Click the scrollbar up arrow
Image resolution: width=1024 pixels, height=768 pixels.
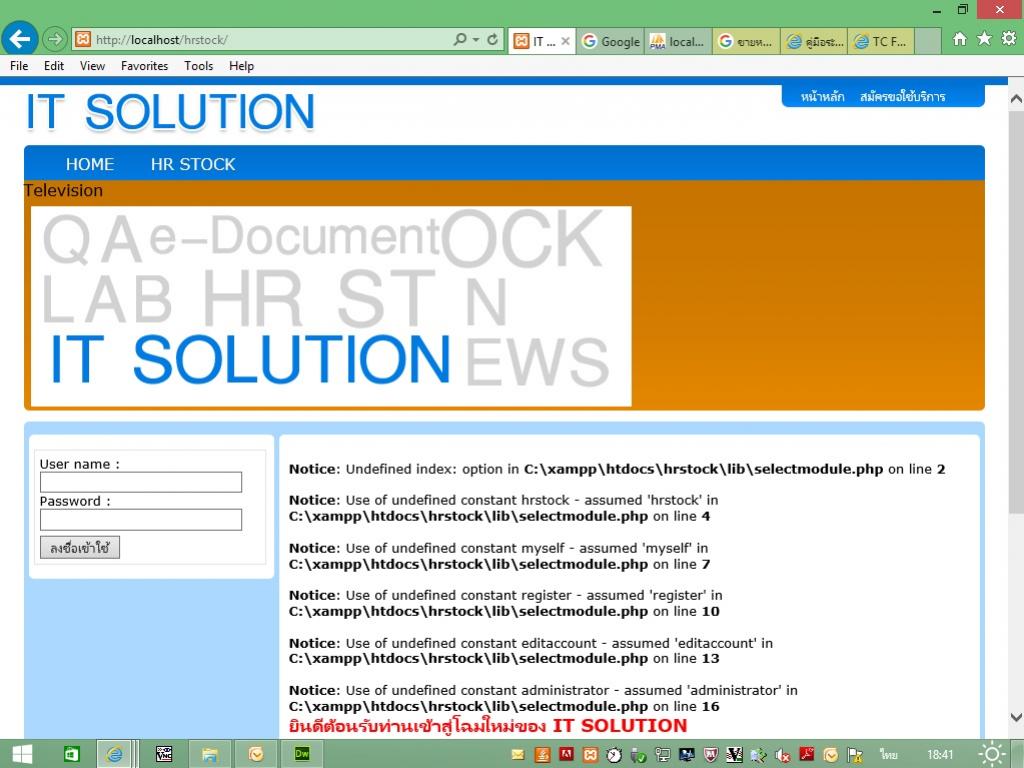[x=1016, y=99]
